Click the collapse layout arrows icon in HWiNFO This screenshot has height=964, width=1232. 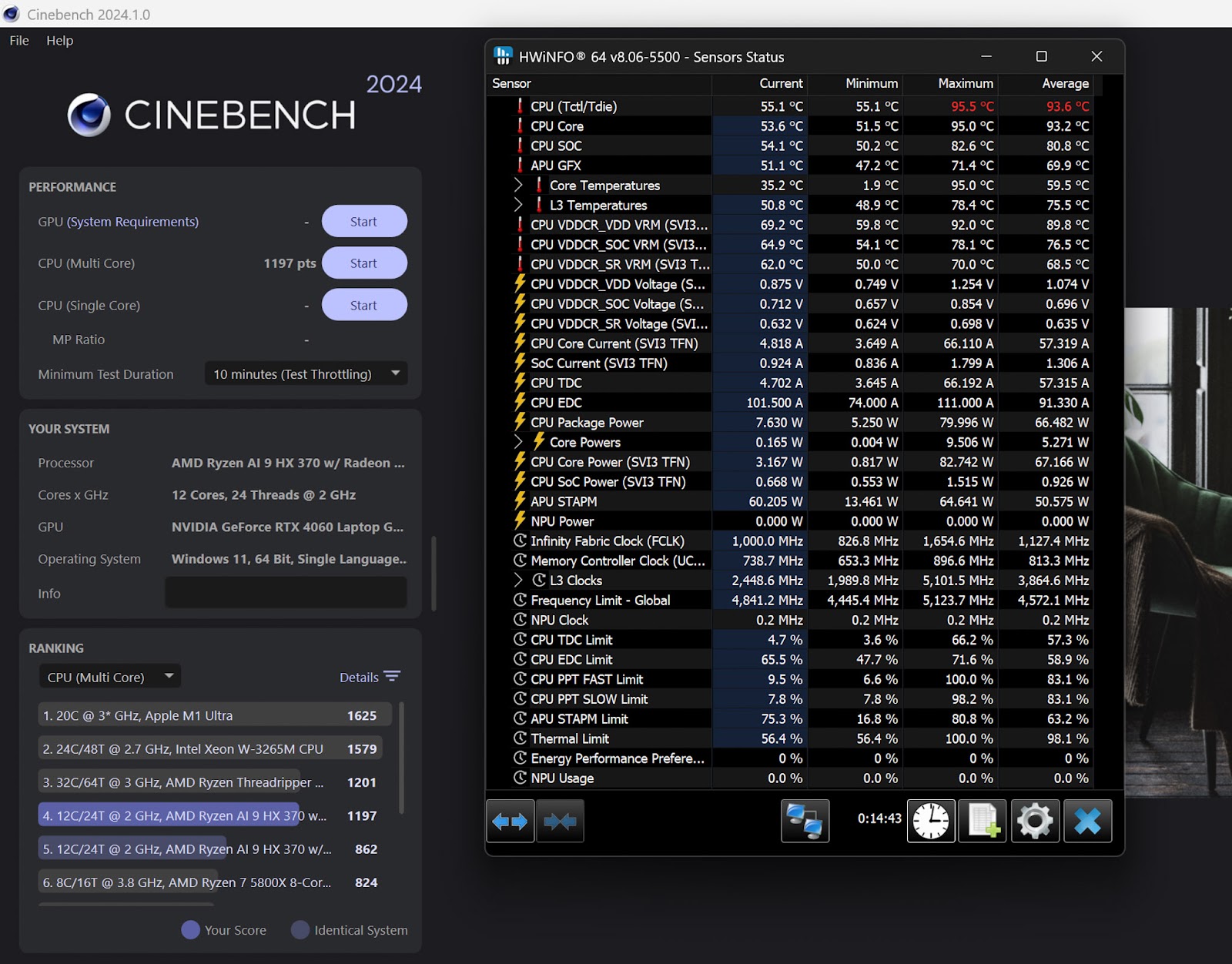[560, 821]
